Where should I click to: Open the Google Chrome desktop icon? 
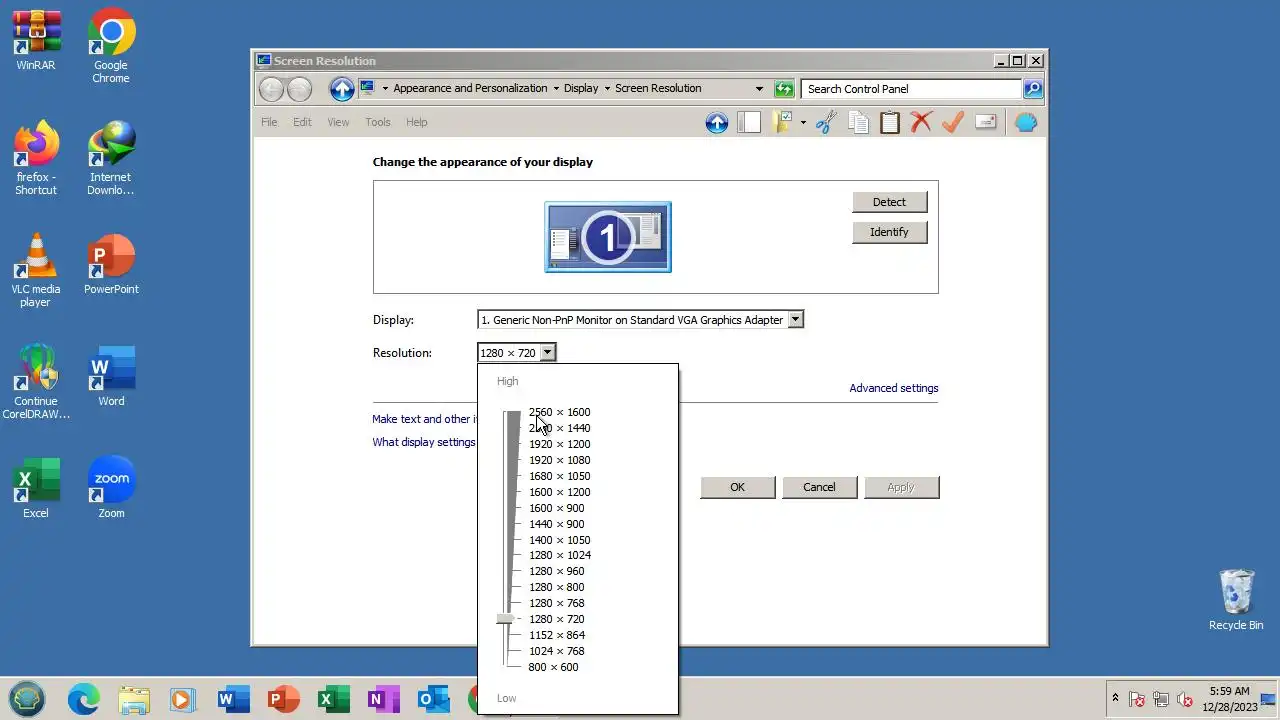(x=111, y=46)
